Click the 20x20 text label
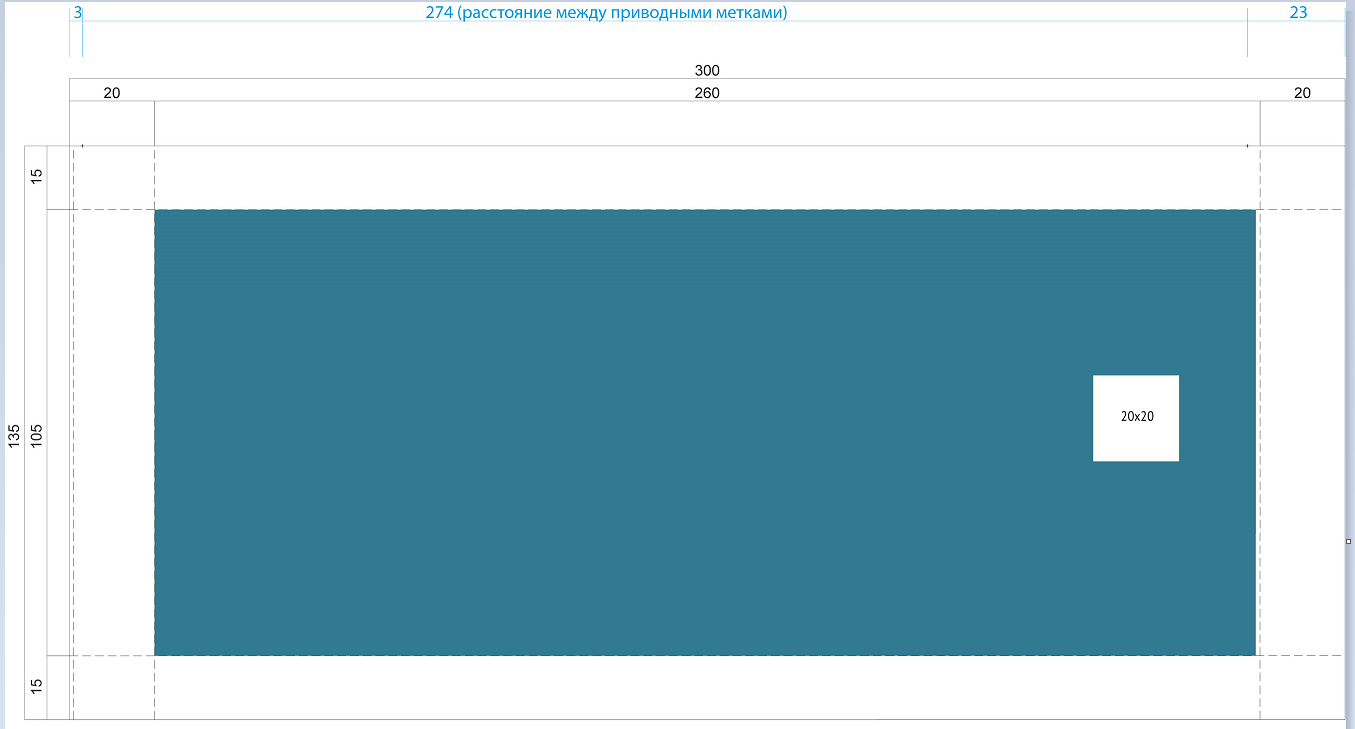This screenshot has height=729, width=1355. [x=1137, y=417]
